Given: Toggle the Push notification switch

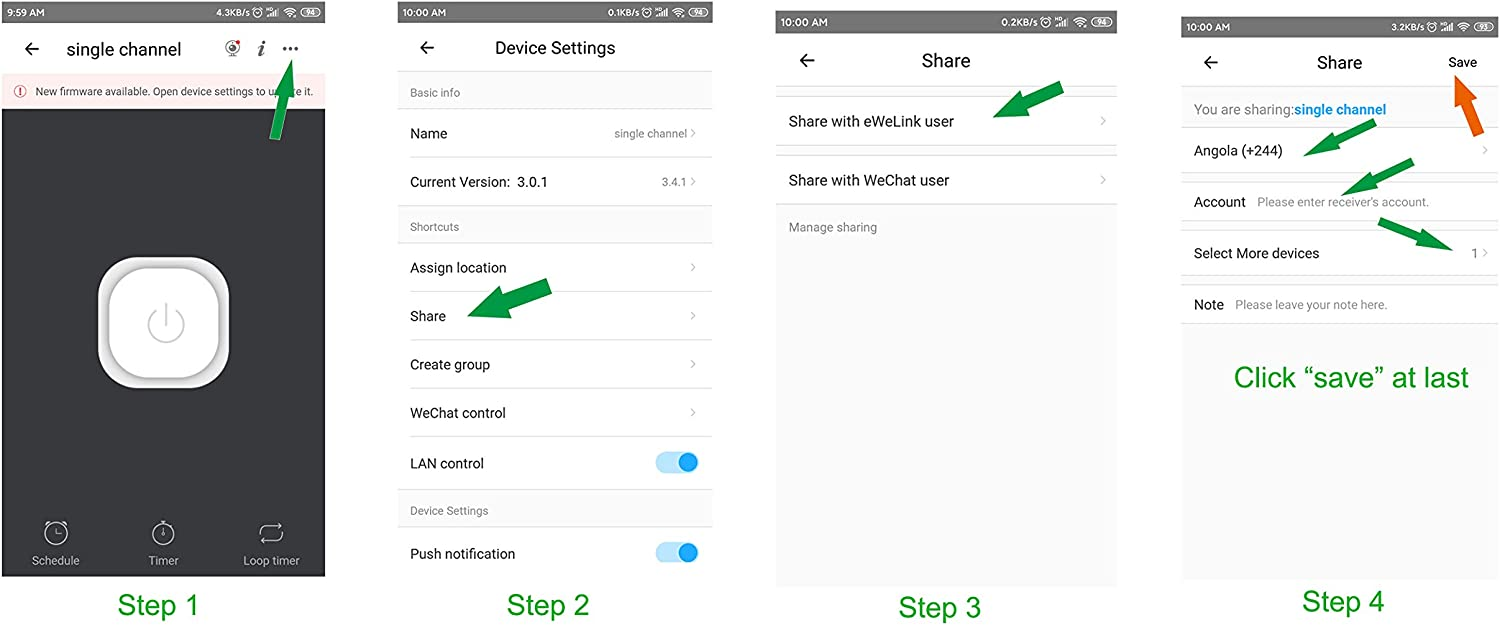Looking at the screenshot, I should pos(677,553).
